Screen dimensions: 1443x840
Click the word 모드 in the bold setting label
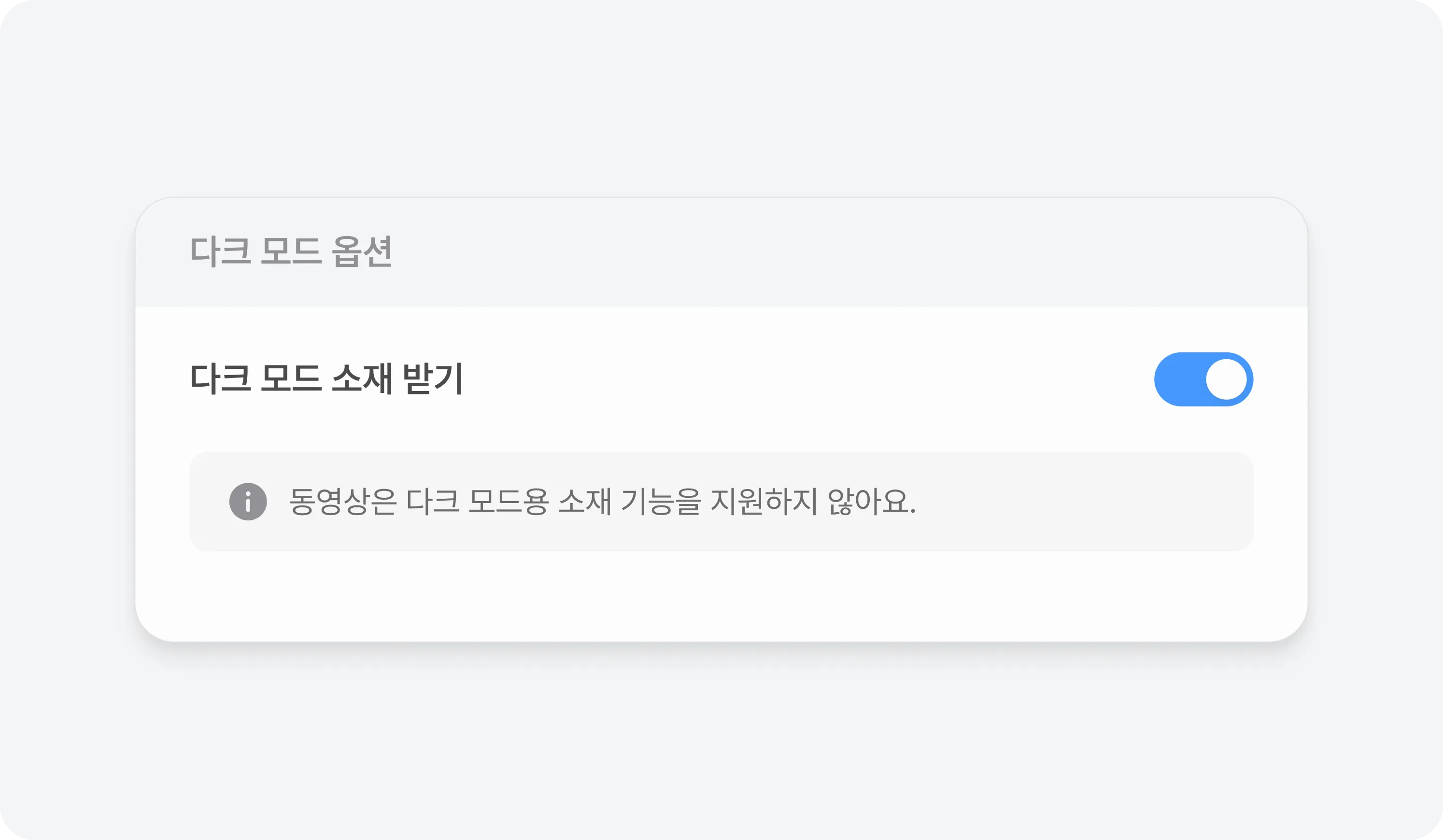tap(291, 378)
